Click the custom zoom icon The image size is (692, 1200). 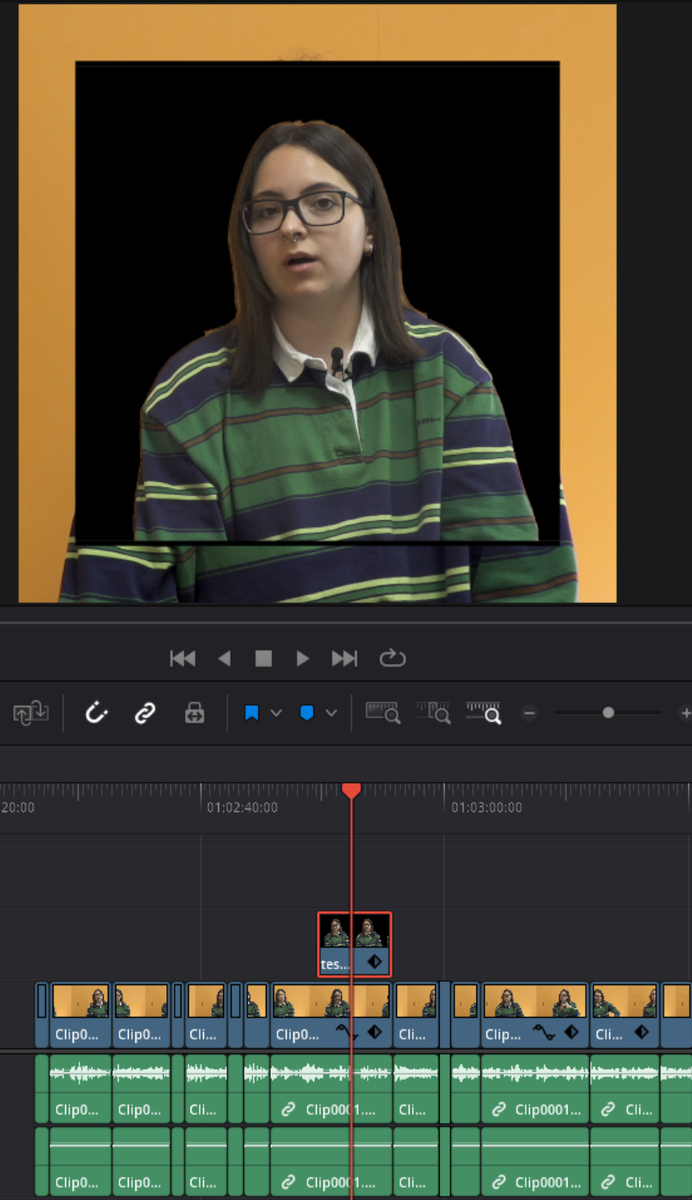coord(483,713)
